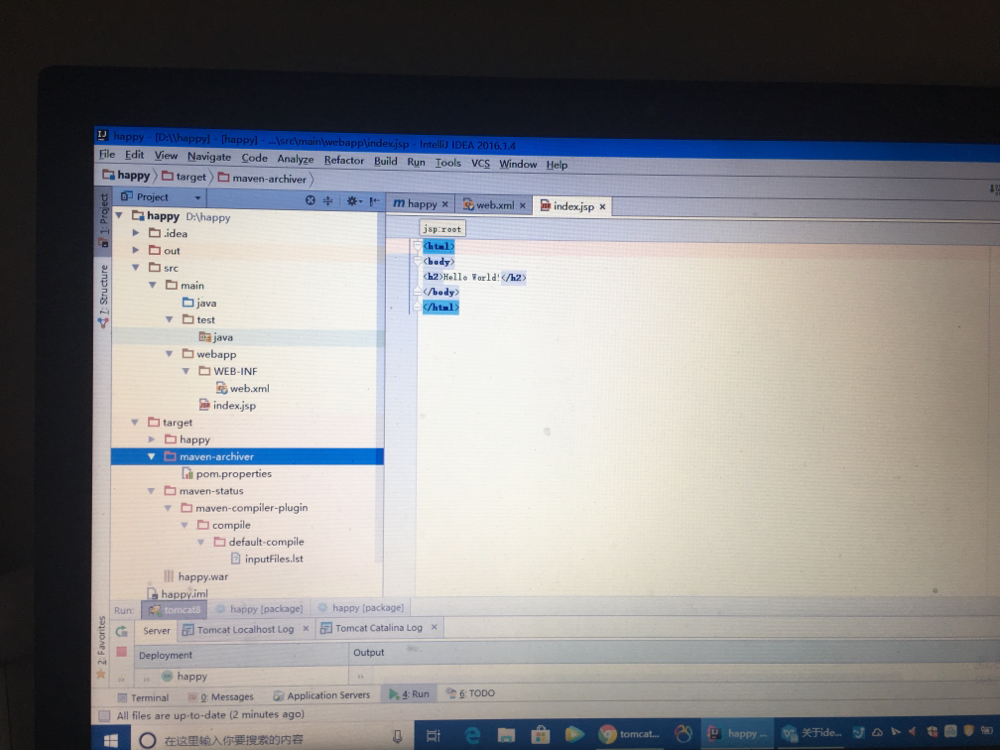Click the rerun Tomcat server icon
Screen dimensions: 1001x751
[x=121, y=631]
